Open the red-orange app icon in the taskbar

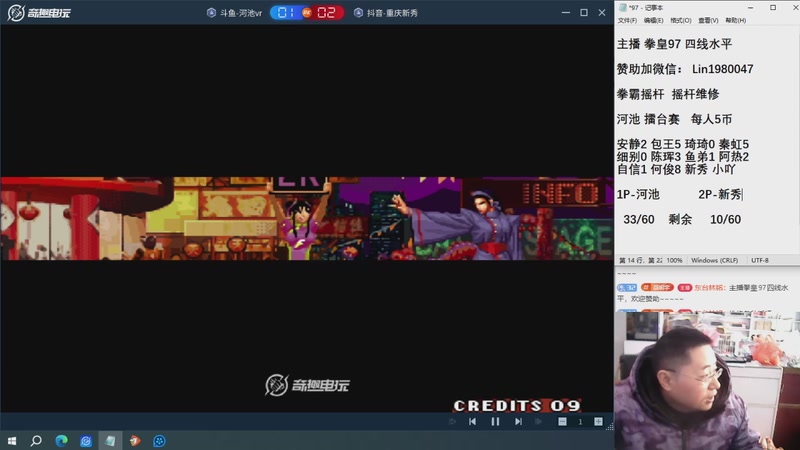[x=135, y=440]
